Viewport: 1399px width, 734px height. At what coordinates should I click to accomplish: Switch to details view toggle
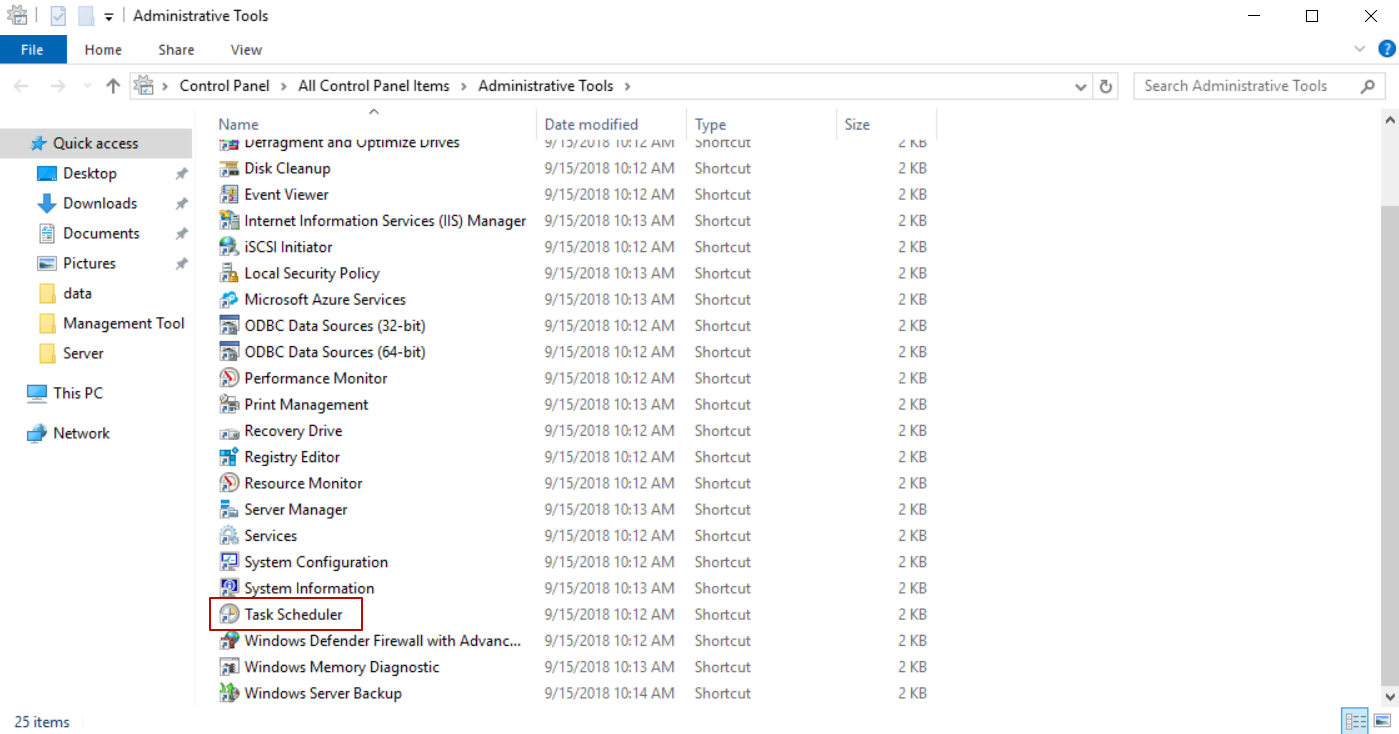[x=1355, y=721]
